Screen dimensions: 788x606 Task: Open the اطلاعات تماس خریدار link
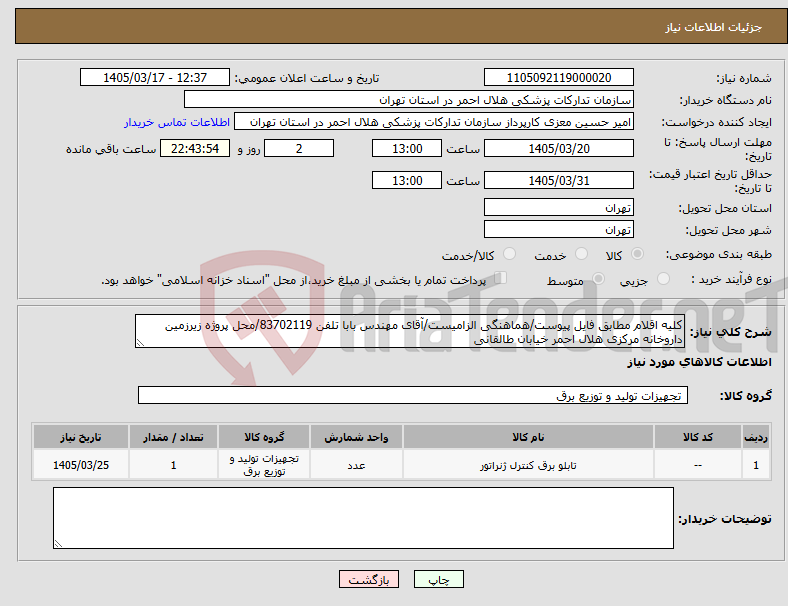[x=177, y=122]
